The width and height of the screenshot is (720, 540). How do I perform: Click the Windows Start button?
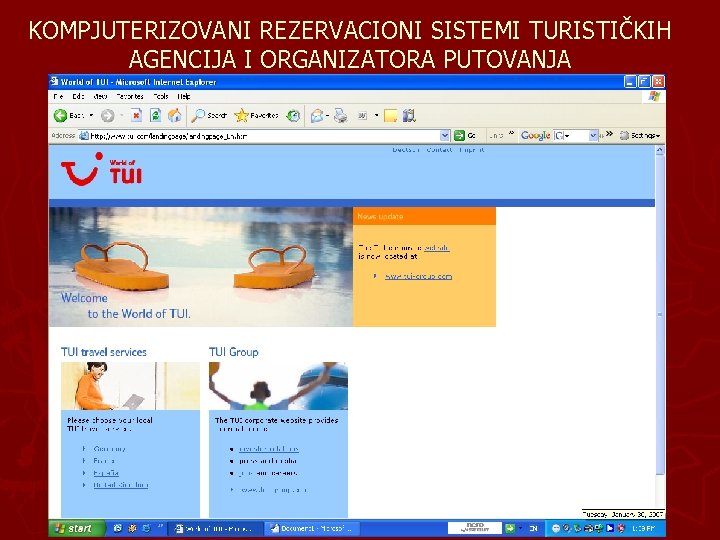[77, 529]
